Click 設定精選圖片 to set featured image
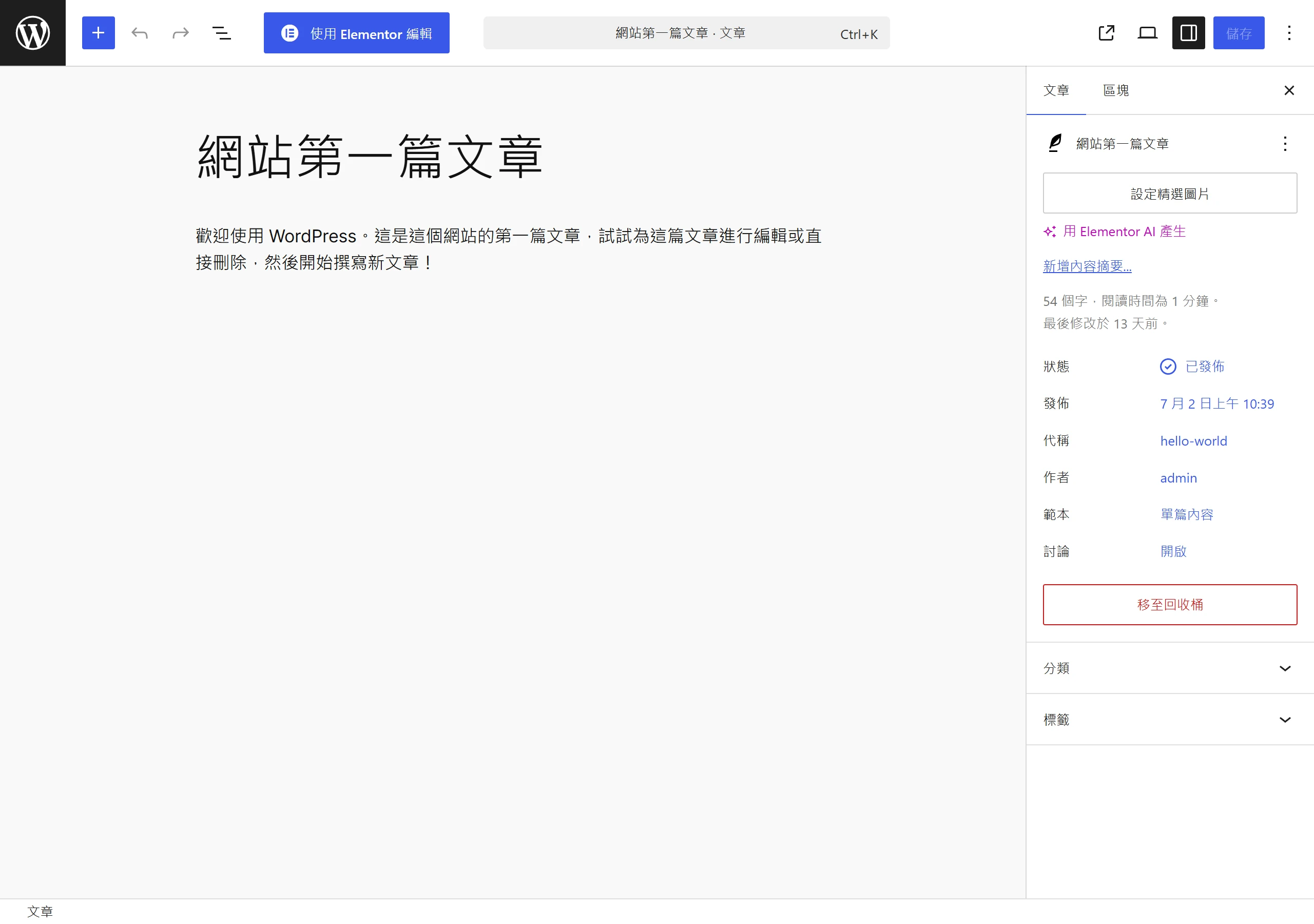1314x924 pixels. [x=1170, y=194]
